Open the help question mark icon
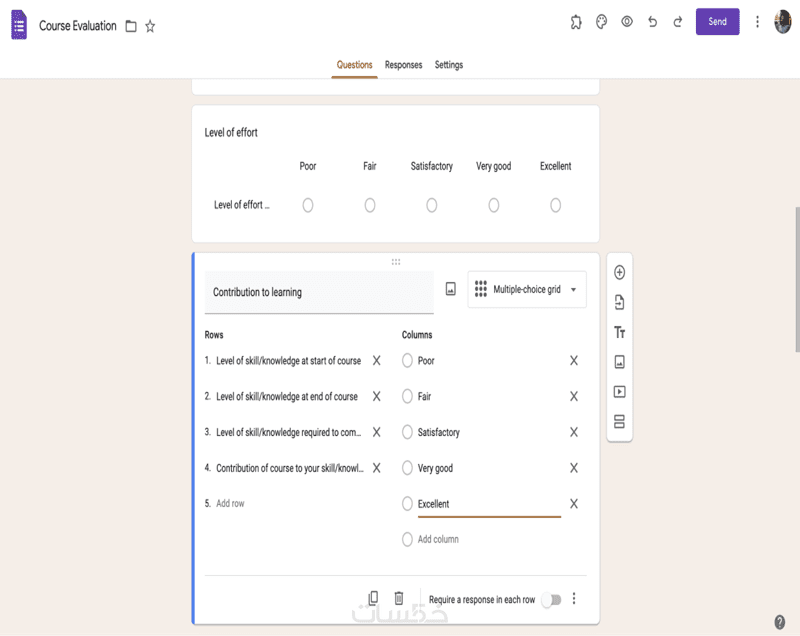The height and width of the screenshot is (636, 800). tap(780, 622)
